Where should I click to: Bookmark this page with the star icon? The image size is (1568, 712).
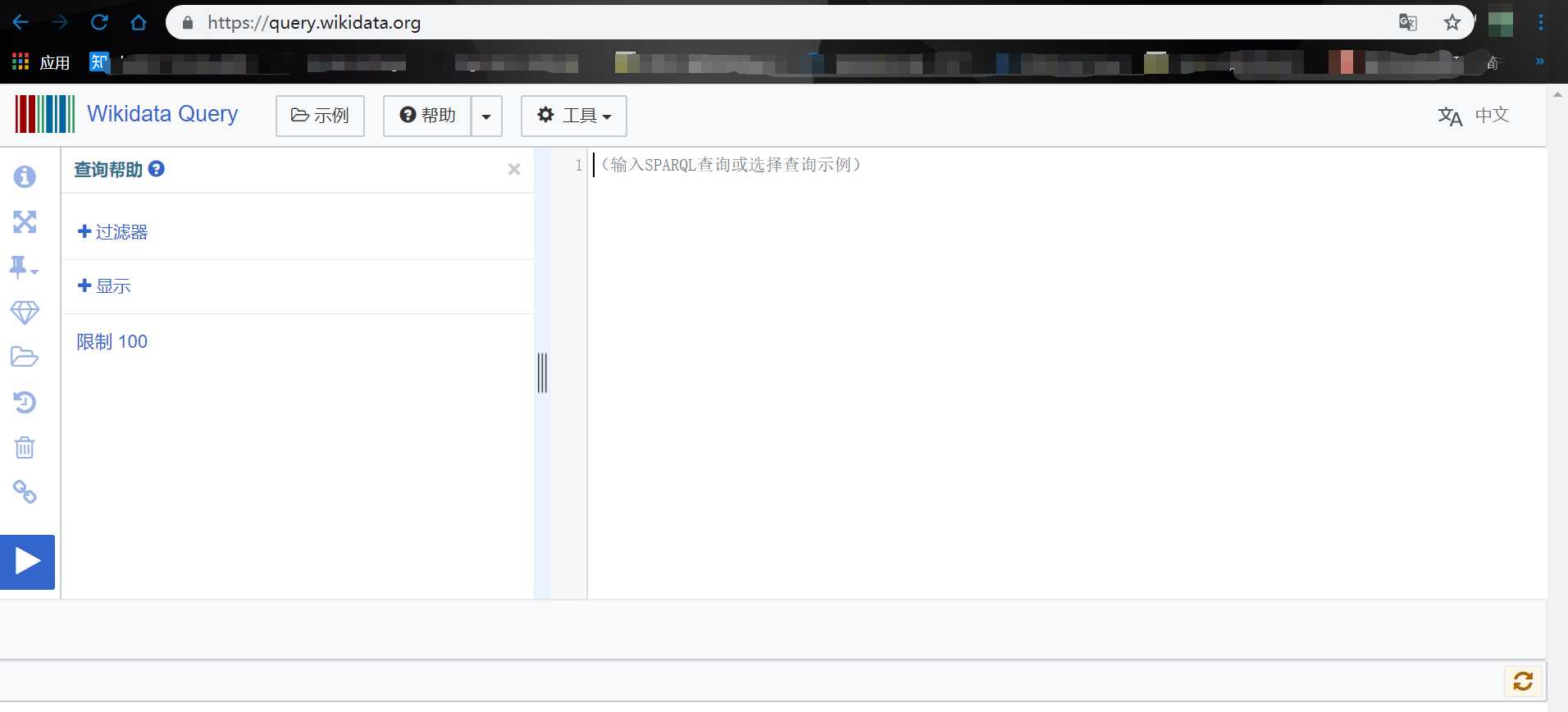point(1452,22)
